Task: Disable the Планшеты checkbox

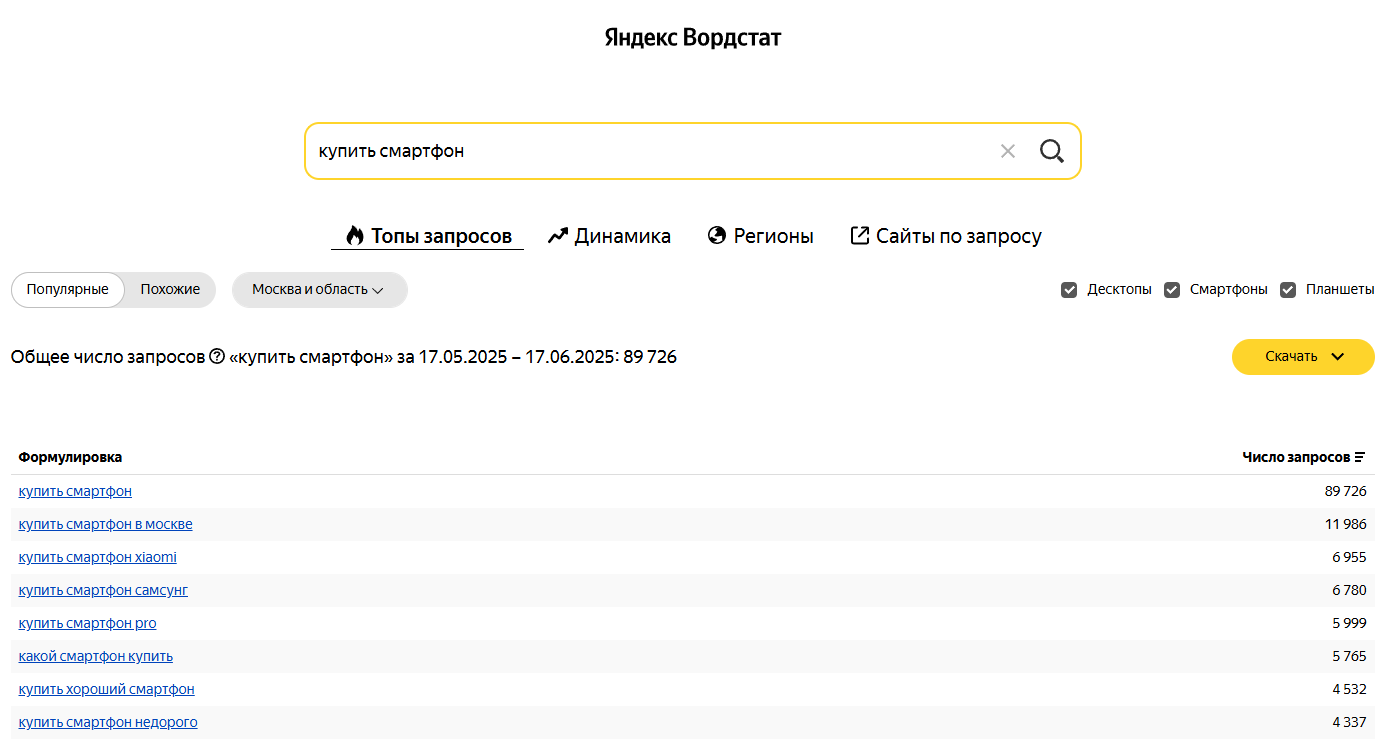Action: (x=1288, y=290)
